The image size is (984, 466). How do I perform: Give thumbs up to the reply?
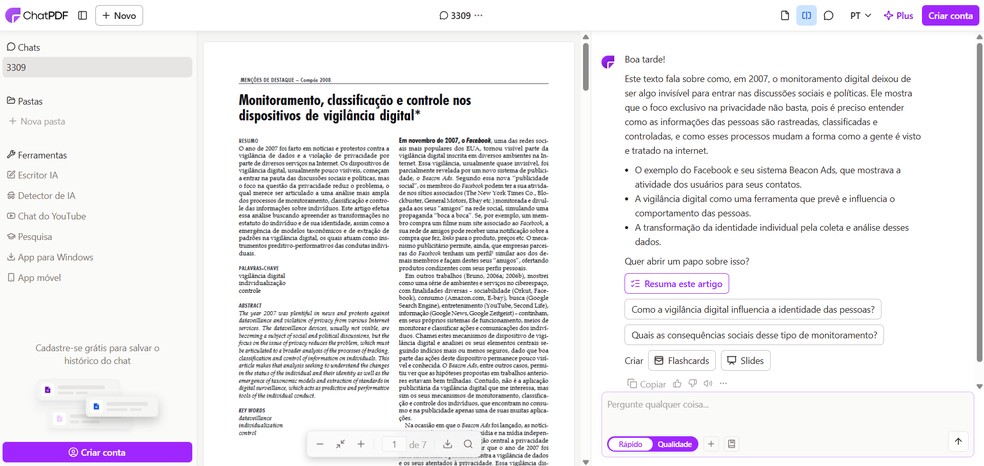click(677, 383)
